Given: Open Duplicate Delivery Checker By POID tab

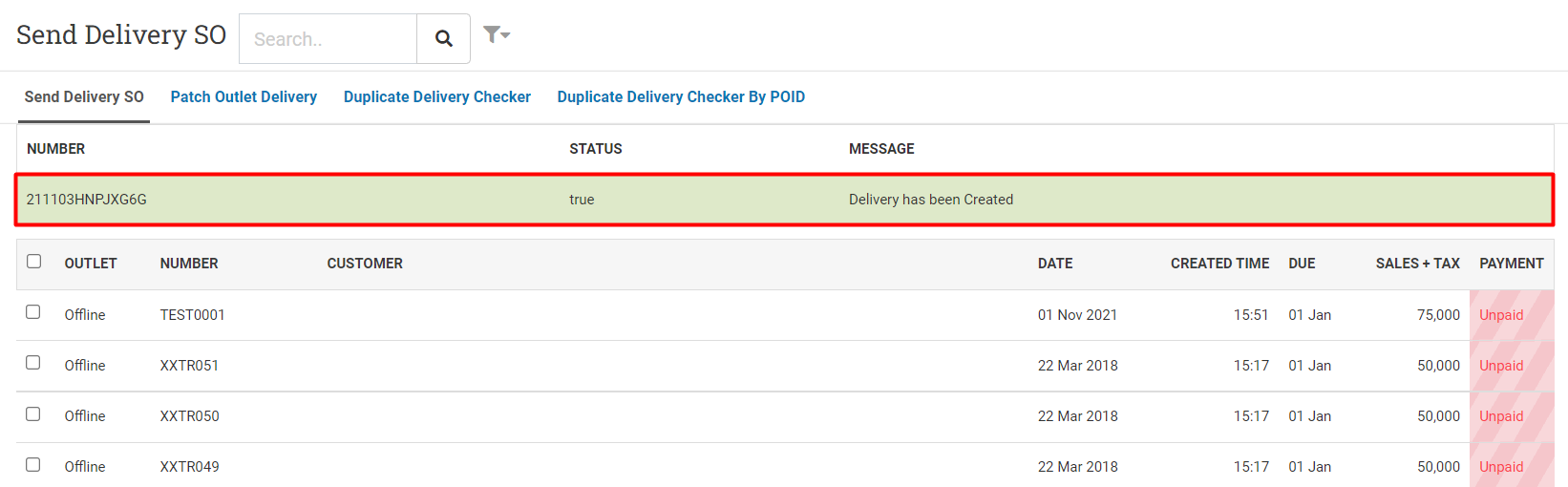Looking at the screenshot, I should (x=681, y=96).
